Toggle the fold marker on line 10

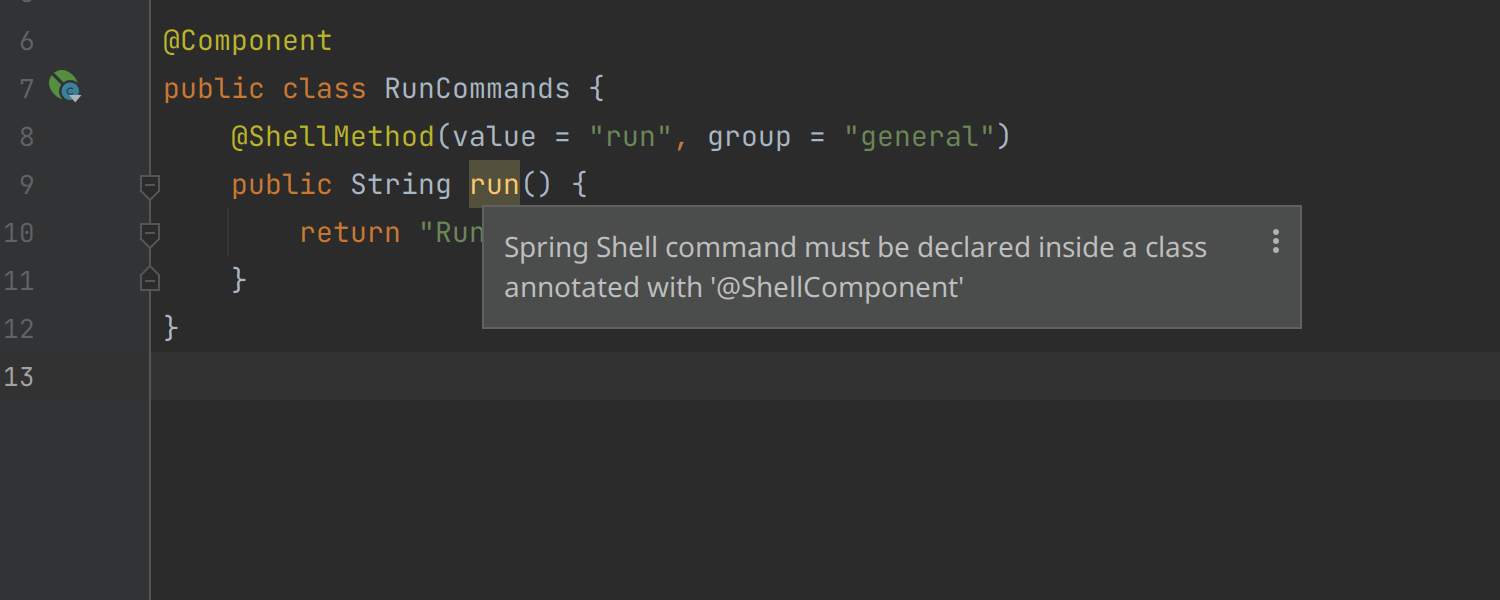click(150, 234)
